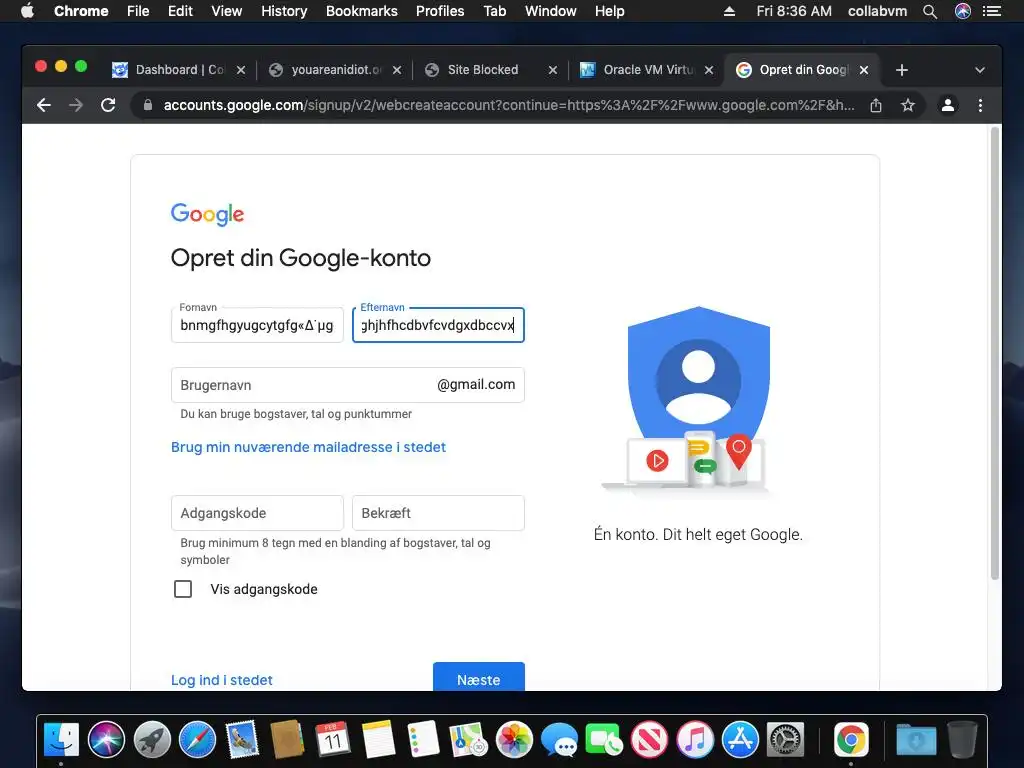Expand the tab search chevron
Image resolution: width=1024 pixels, height=768 pixels.
tap(980, 70)
